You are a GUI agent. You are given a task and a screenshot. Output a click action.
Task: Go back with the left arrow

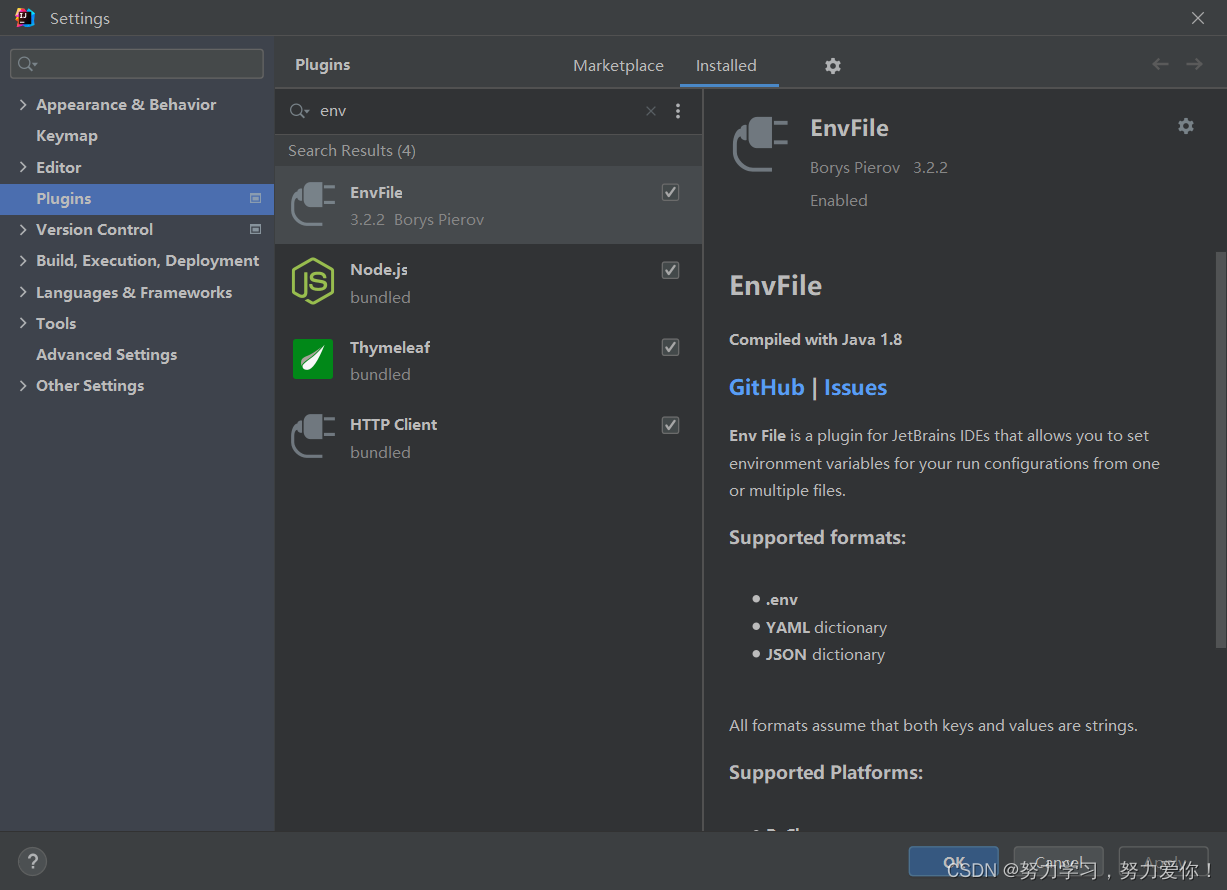pyautogui.click(x=1160, y=64)
